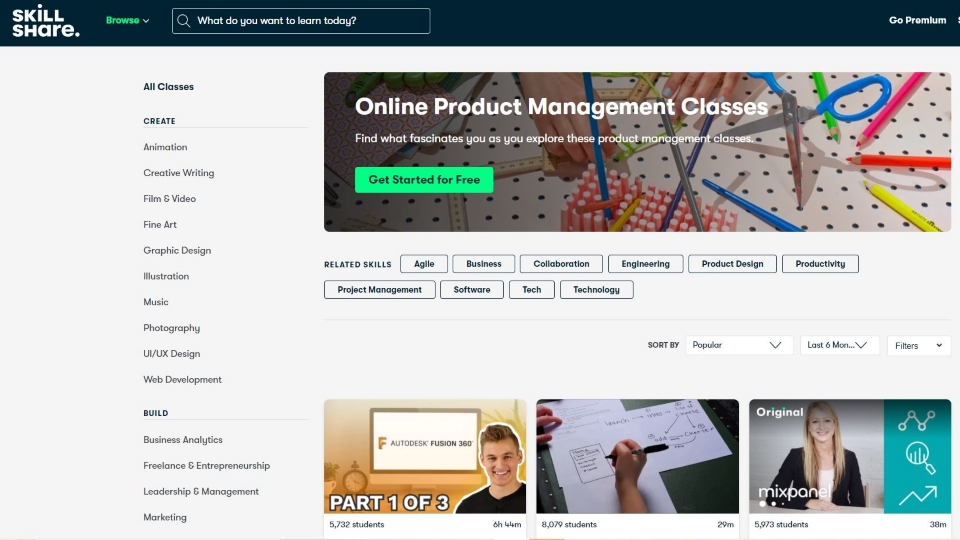The height and width of the screenshot is (540, 960).
Task: Open the Mixpanel Original class thumbnail
Action: click(850, 457)
